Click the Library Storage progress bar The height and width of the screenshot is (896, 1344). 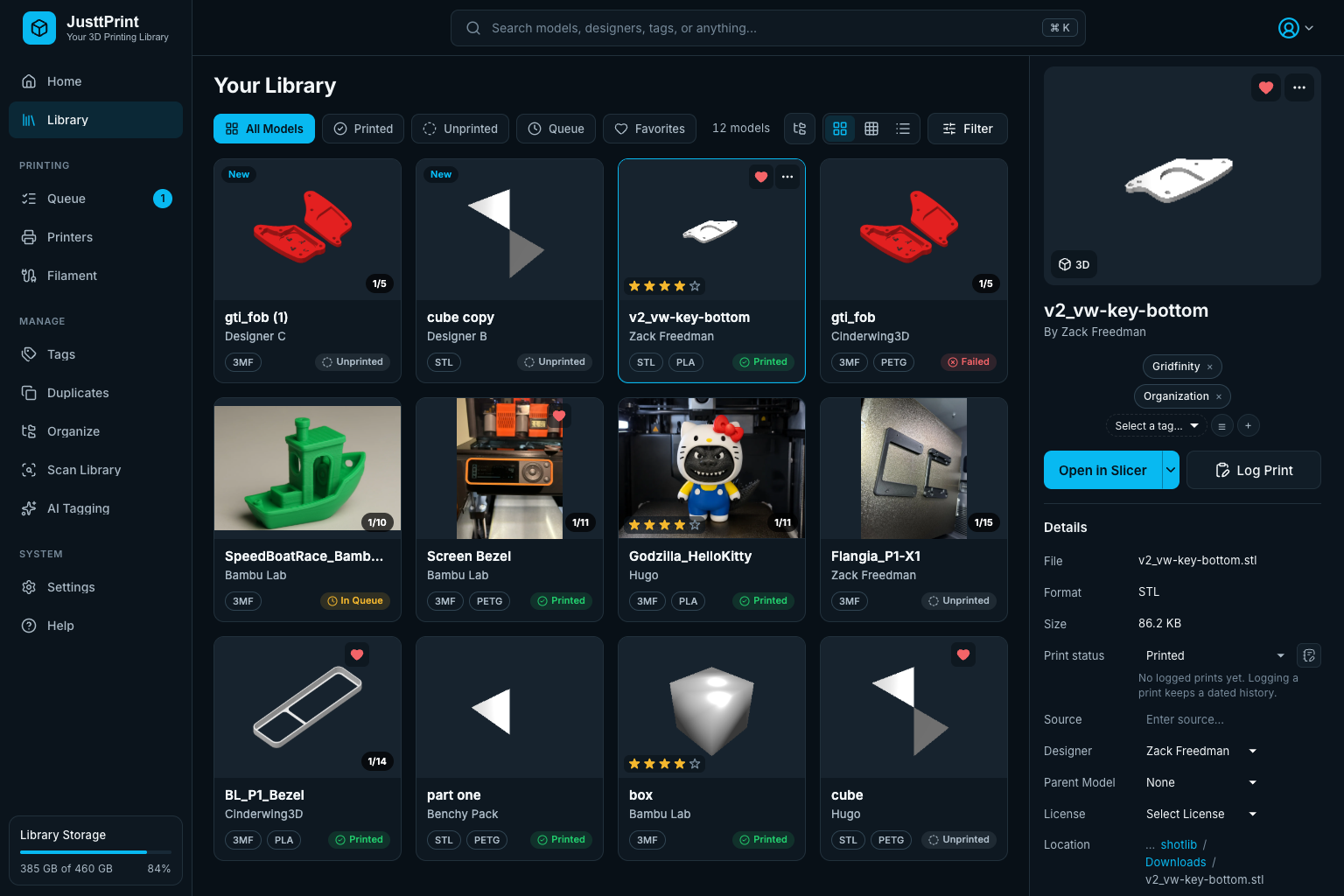[95, 851]
